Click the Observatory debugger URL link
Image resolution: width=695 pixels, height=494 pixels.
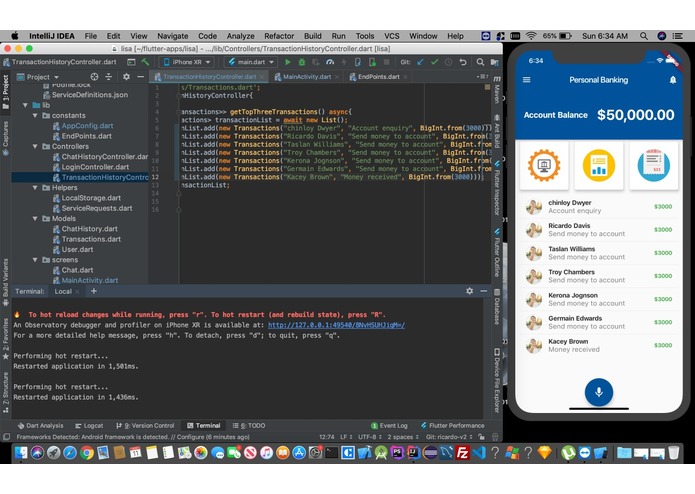point(336,325)
